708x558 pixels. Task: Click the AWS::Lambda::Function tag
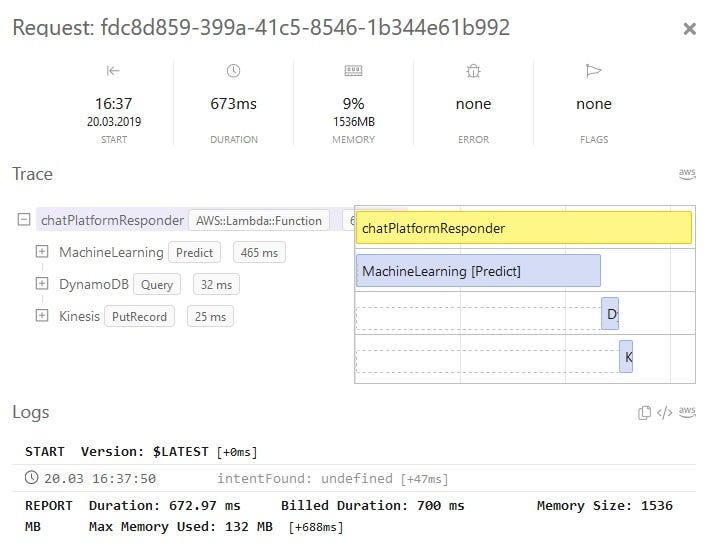point(259,221)
